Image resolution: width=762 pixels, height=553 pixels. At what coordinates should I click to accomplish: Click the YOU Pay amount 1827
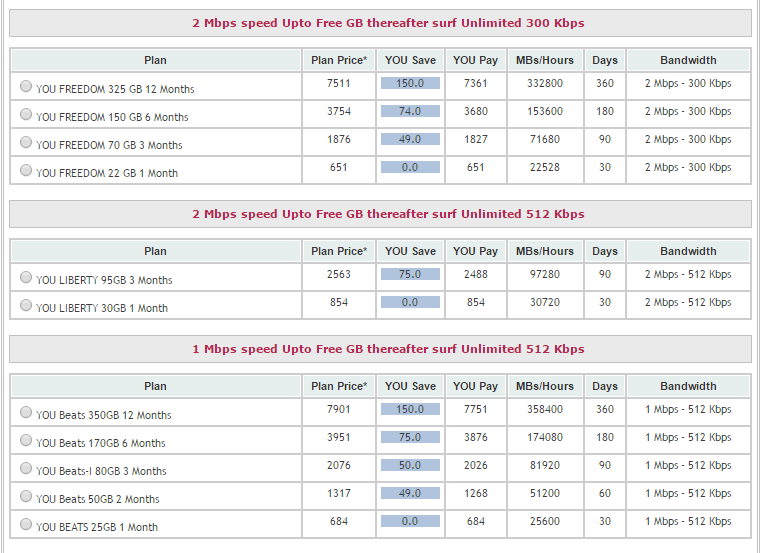475,139
